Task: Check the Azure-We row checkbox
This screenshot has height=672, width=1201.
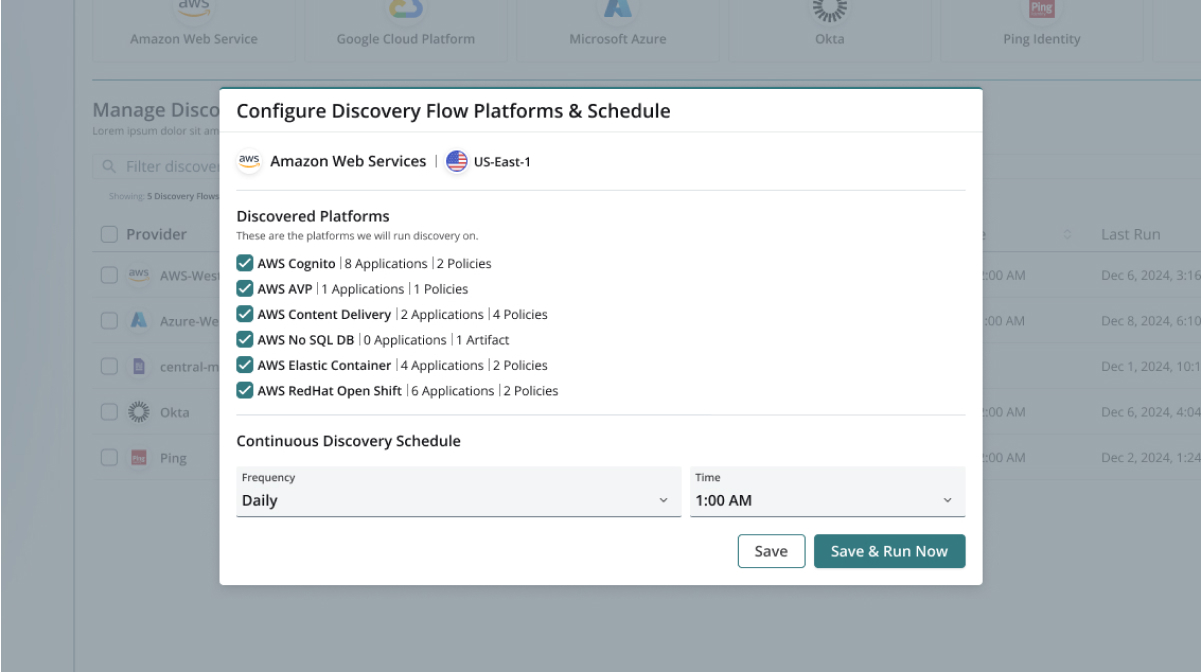Action: (x=110, y=321)
